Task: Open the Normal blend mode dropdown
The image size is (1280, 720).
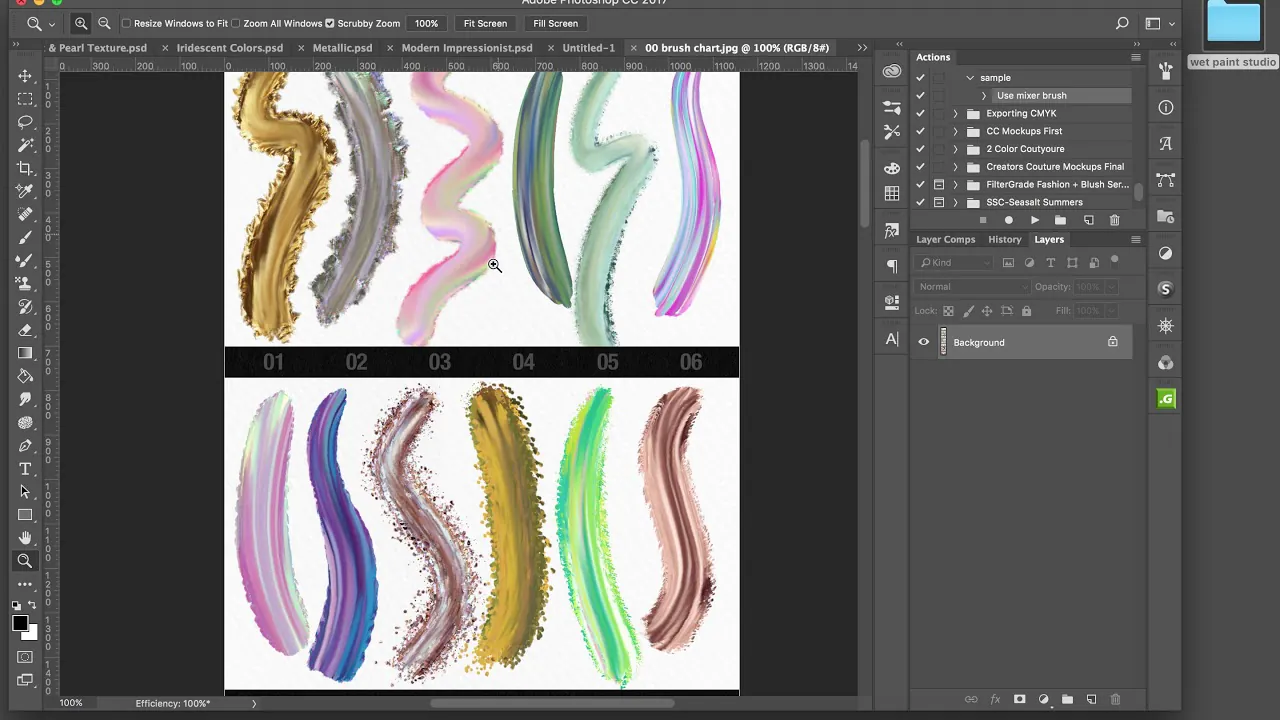Action: (x=971, y=287)
